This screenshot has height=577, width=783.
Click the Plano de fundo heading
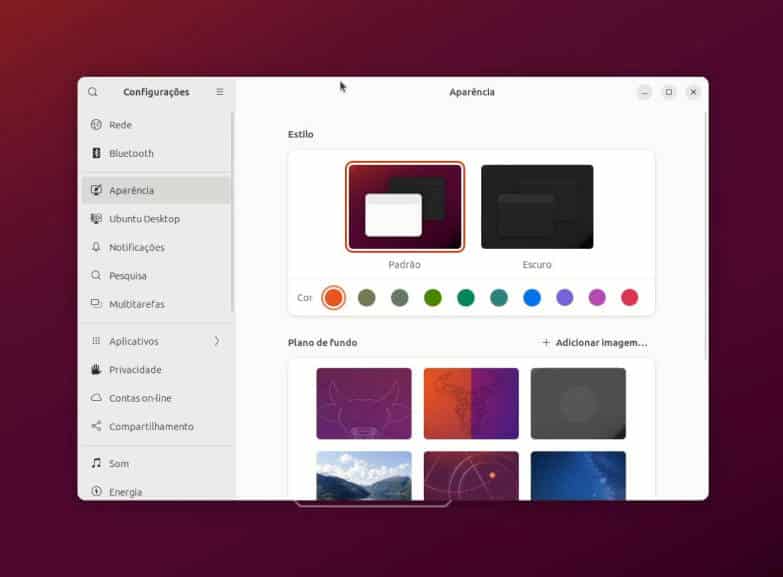(x=323, y=343)
